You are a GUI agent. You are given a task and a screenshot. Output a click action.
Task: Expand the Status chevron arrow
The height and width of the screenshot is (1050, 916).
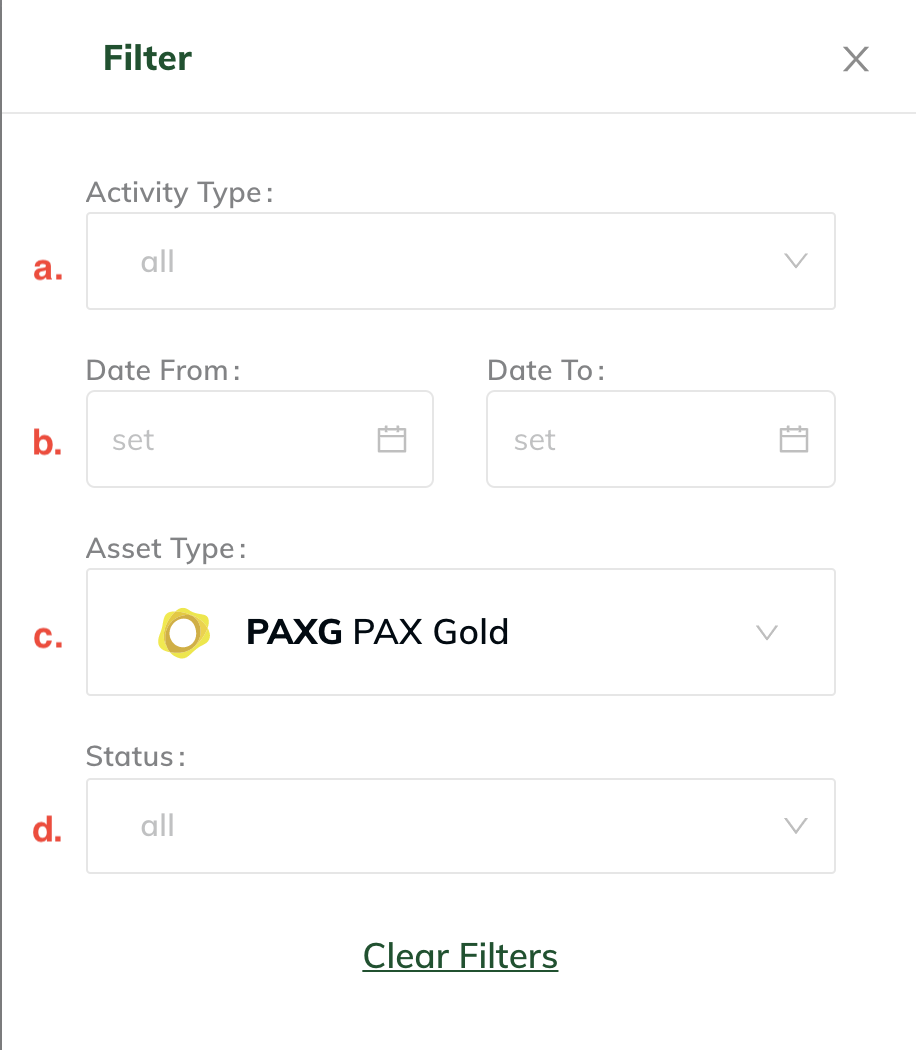coord(796,825)
